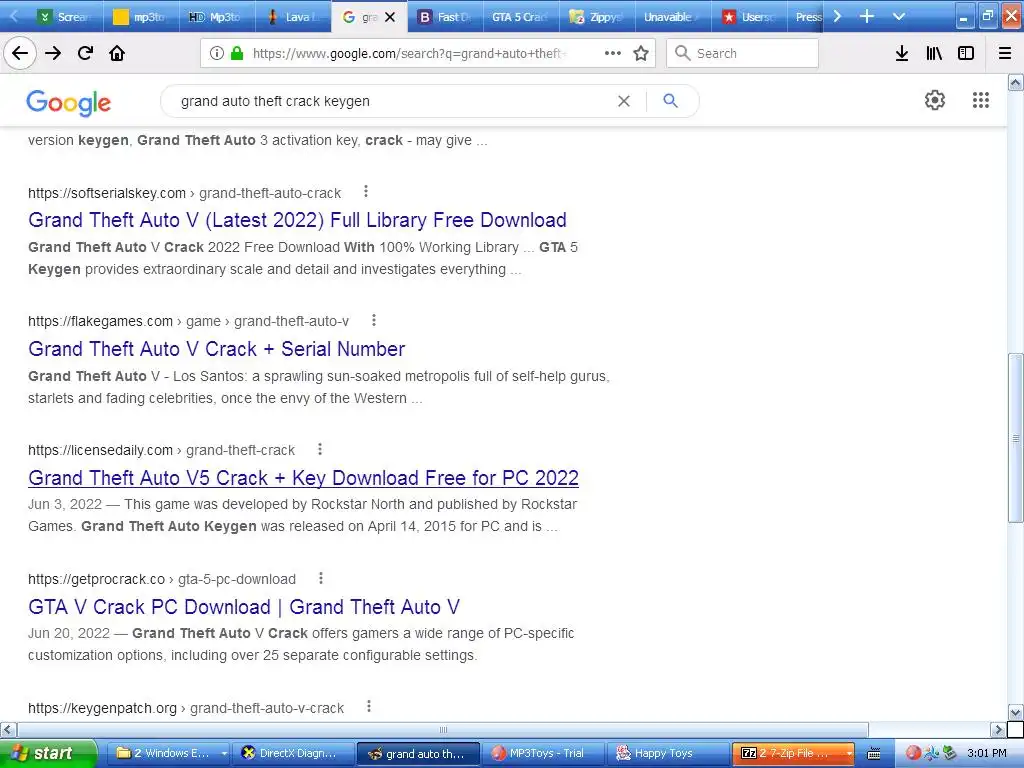Open options menu for getprocrack.co result
This screenshot has width=1024, height=768.
pyautogui.click(x=321, y=578)
